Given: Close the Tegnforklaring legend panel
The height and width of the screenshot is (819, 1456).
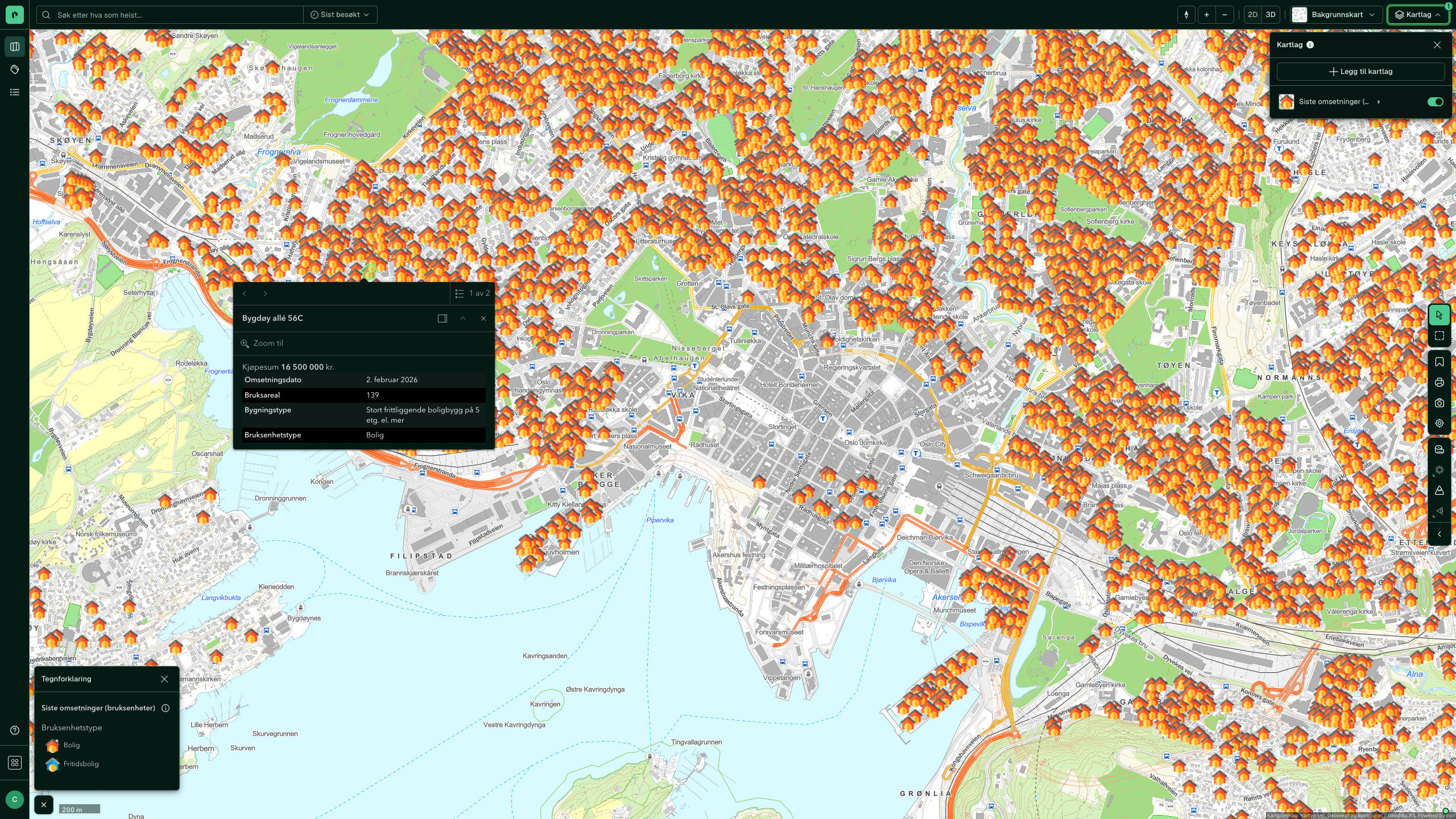Looking at the screenshot, I should [x=164, y=679].
